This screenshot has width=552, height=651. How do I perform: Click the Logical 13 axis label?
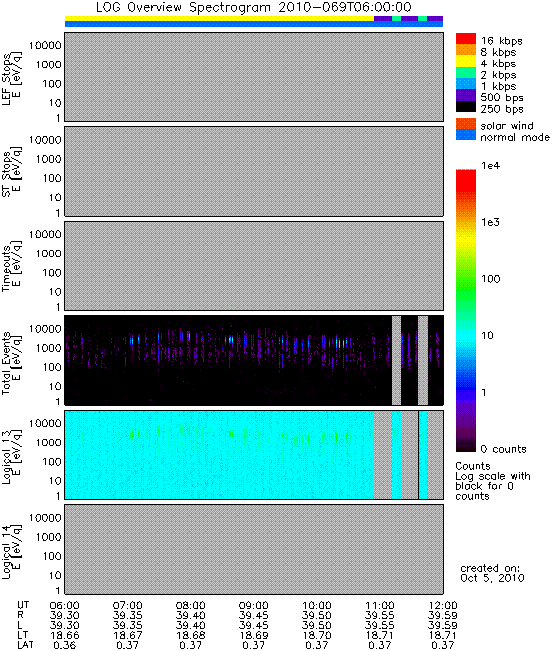(x=11, y=457)
